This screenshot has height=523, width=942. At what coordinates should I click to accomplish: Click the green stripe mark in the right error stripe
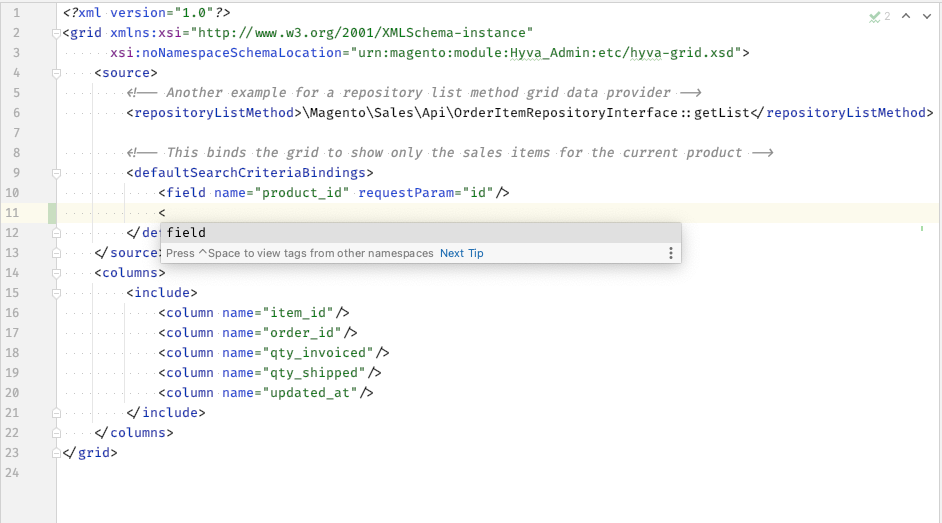click(x=922, y=228)
